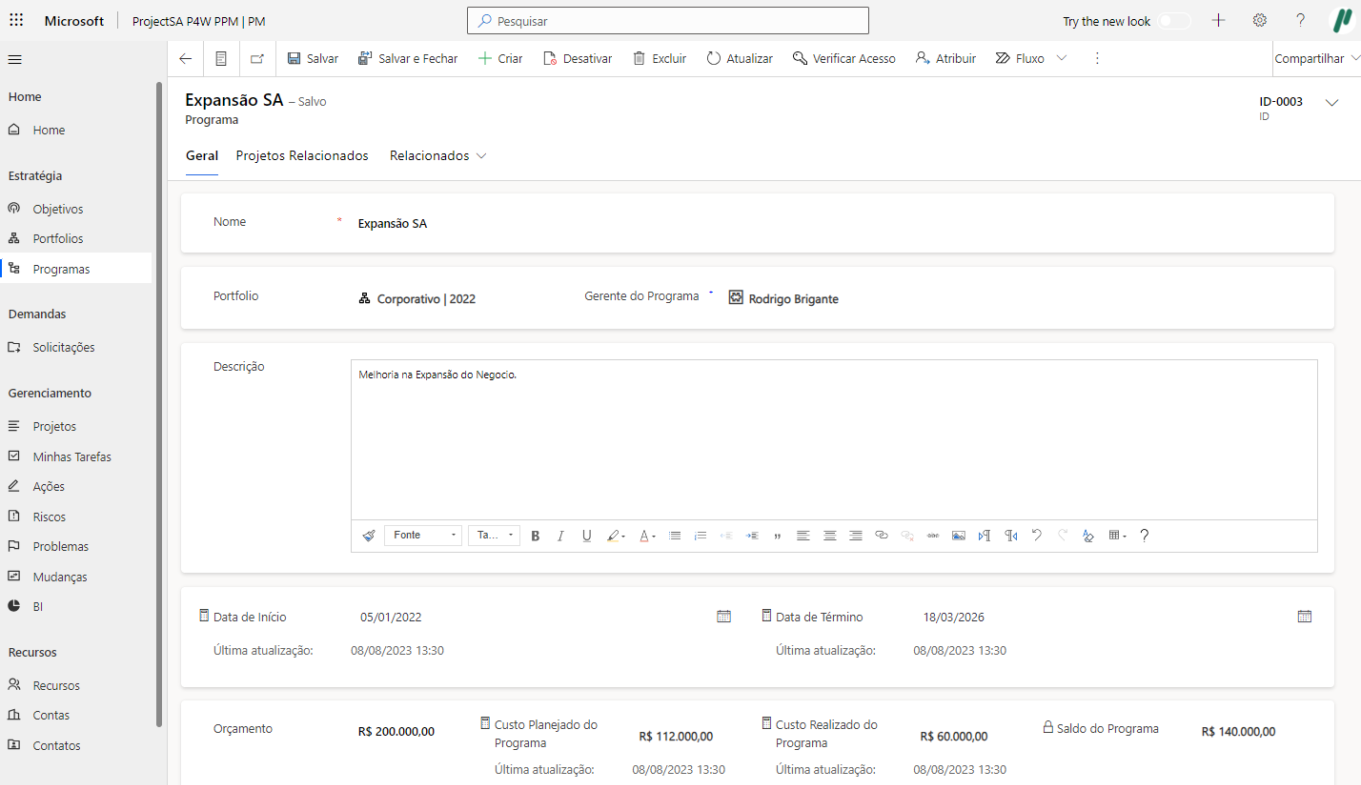
Task: Open the more commands overflow menu
Action: tap(1097, 59)
